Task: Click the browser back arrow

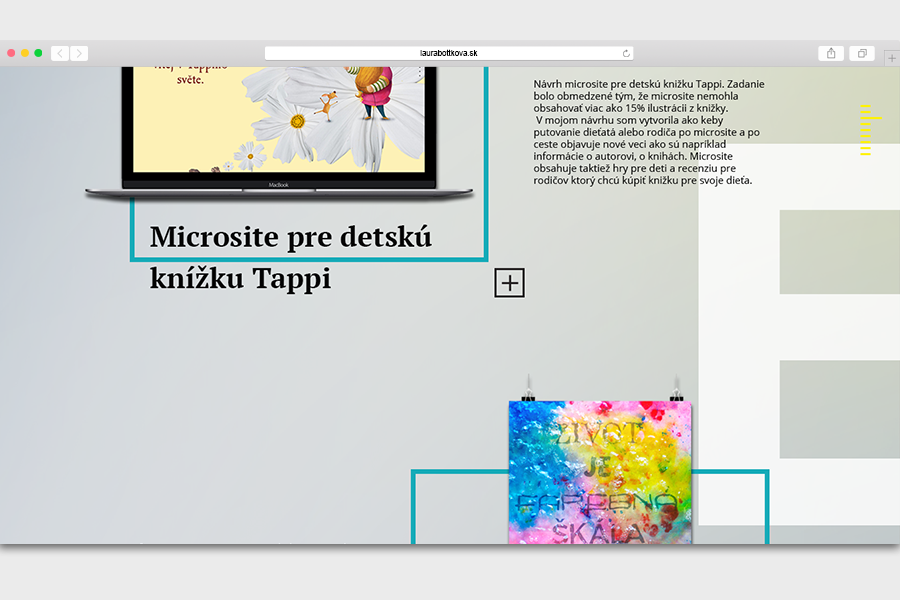Action: pyautogui.click(x=60, y=53)
